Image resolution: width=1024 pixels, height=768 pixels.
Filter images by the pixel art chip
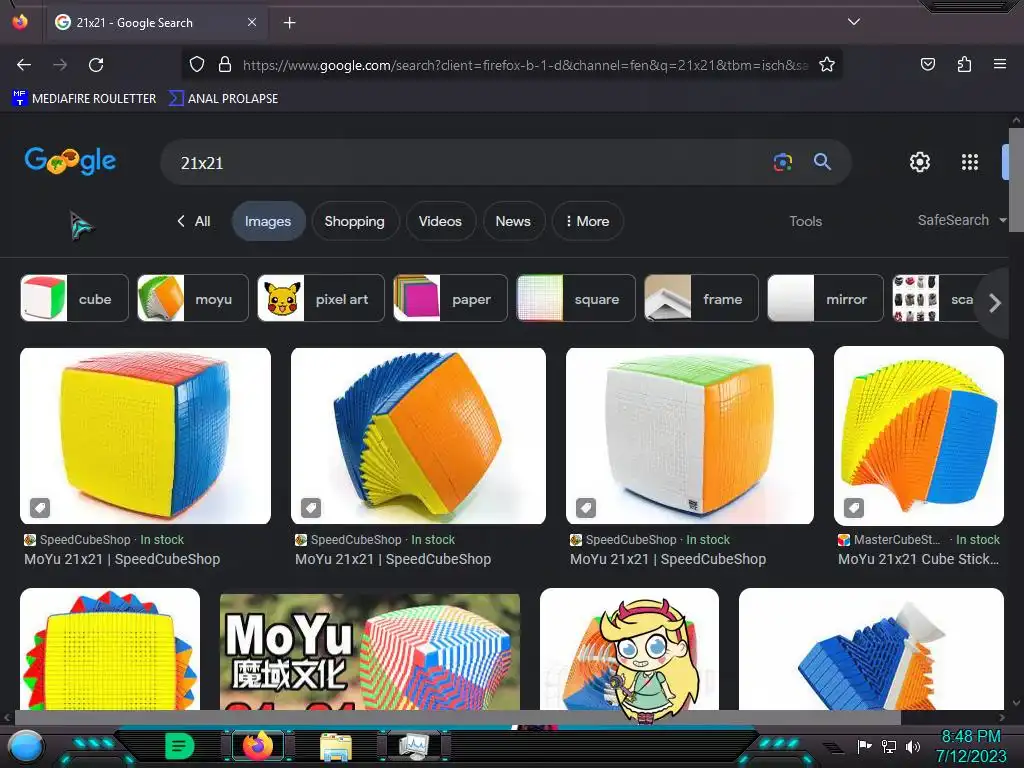321,298
